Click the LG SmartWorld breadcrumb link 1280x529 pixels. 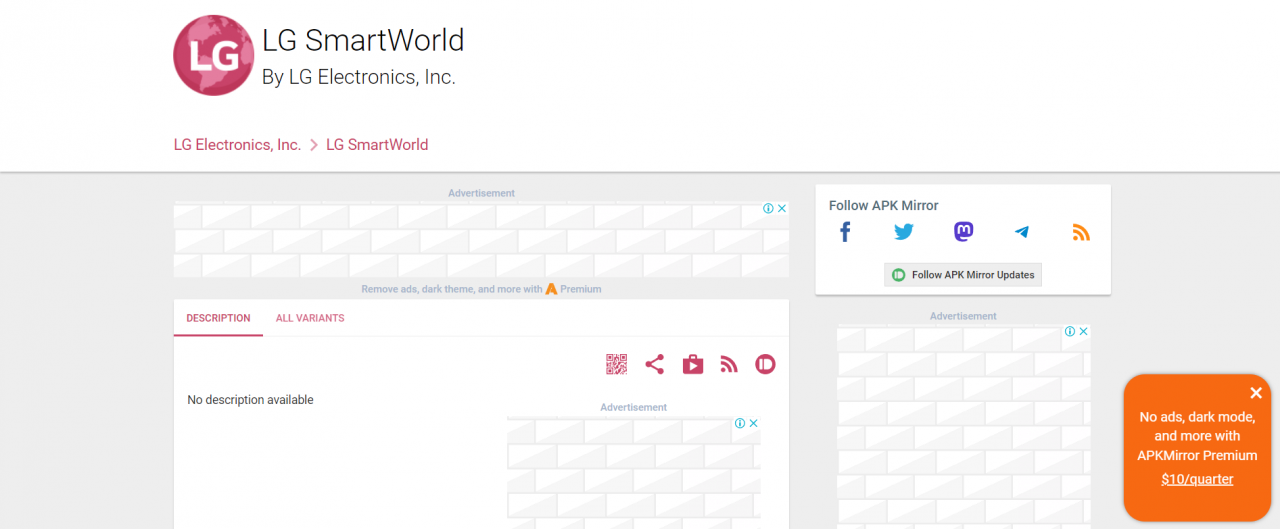(x=377, y=145)
